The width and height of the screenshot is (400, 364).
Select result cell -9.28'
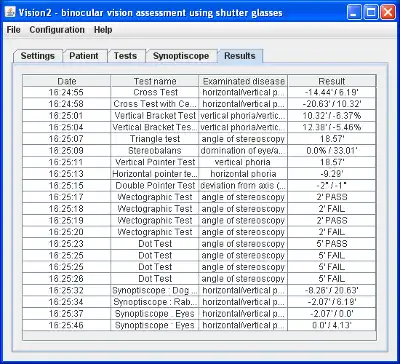coord(332,174)
